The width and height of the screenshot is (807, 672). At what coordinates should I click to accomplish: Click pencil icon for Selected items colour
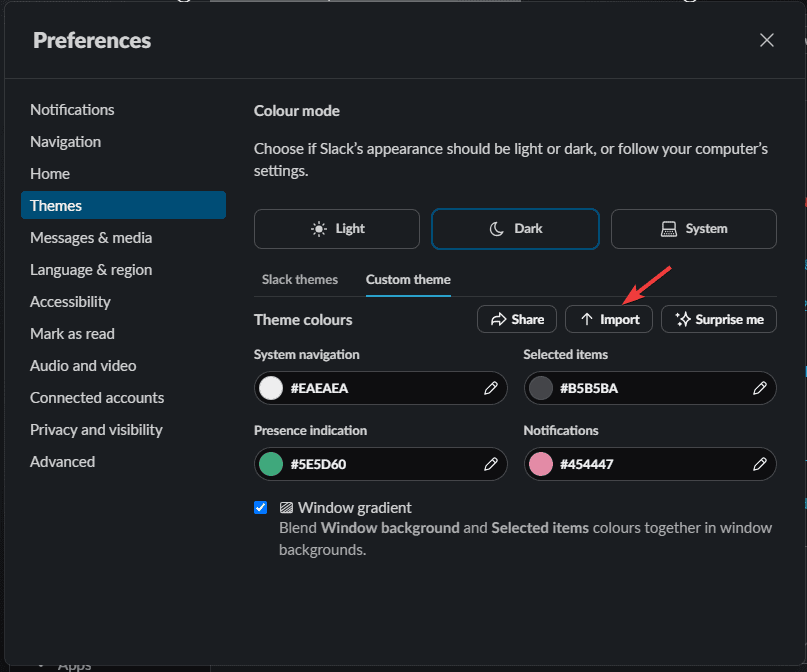tap(760, 388)
